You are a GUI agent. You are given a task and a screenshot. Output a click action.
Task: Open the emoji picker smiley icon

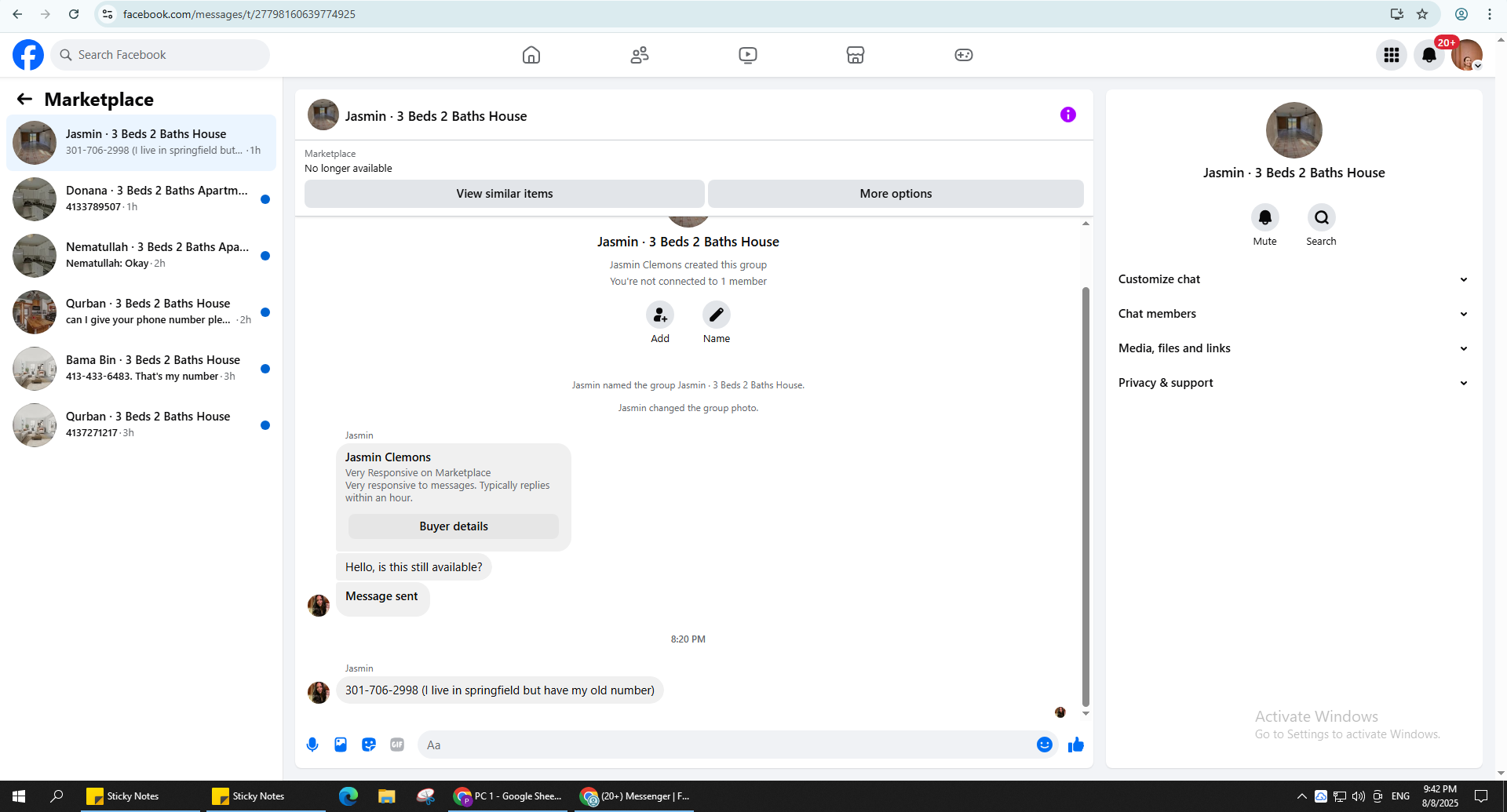(1044, 745)
